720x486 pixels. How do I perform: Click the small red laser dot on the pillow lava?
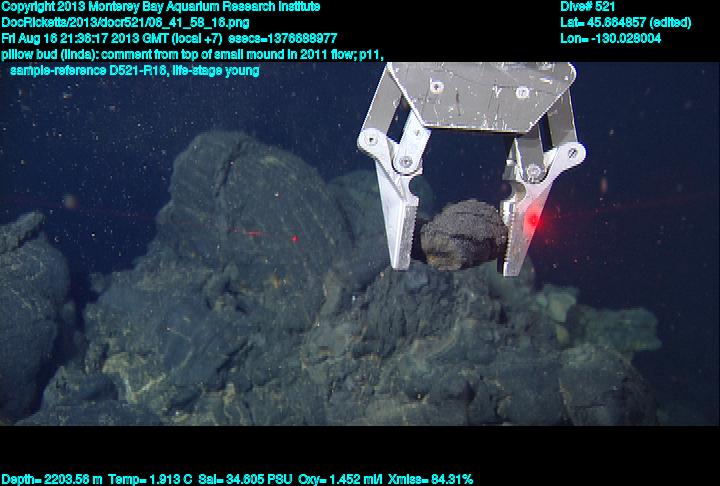[295, 239]
